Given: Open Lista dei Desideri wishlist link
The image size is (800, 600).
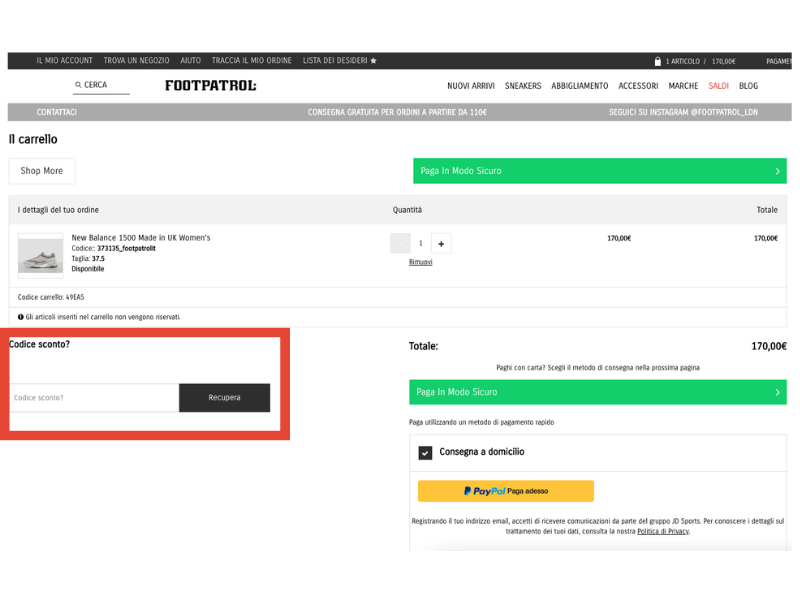Looking at the screenshot, I should (339, 61).
